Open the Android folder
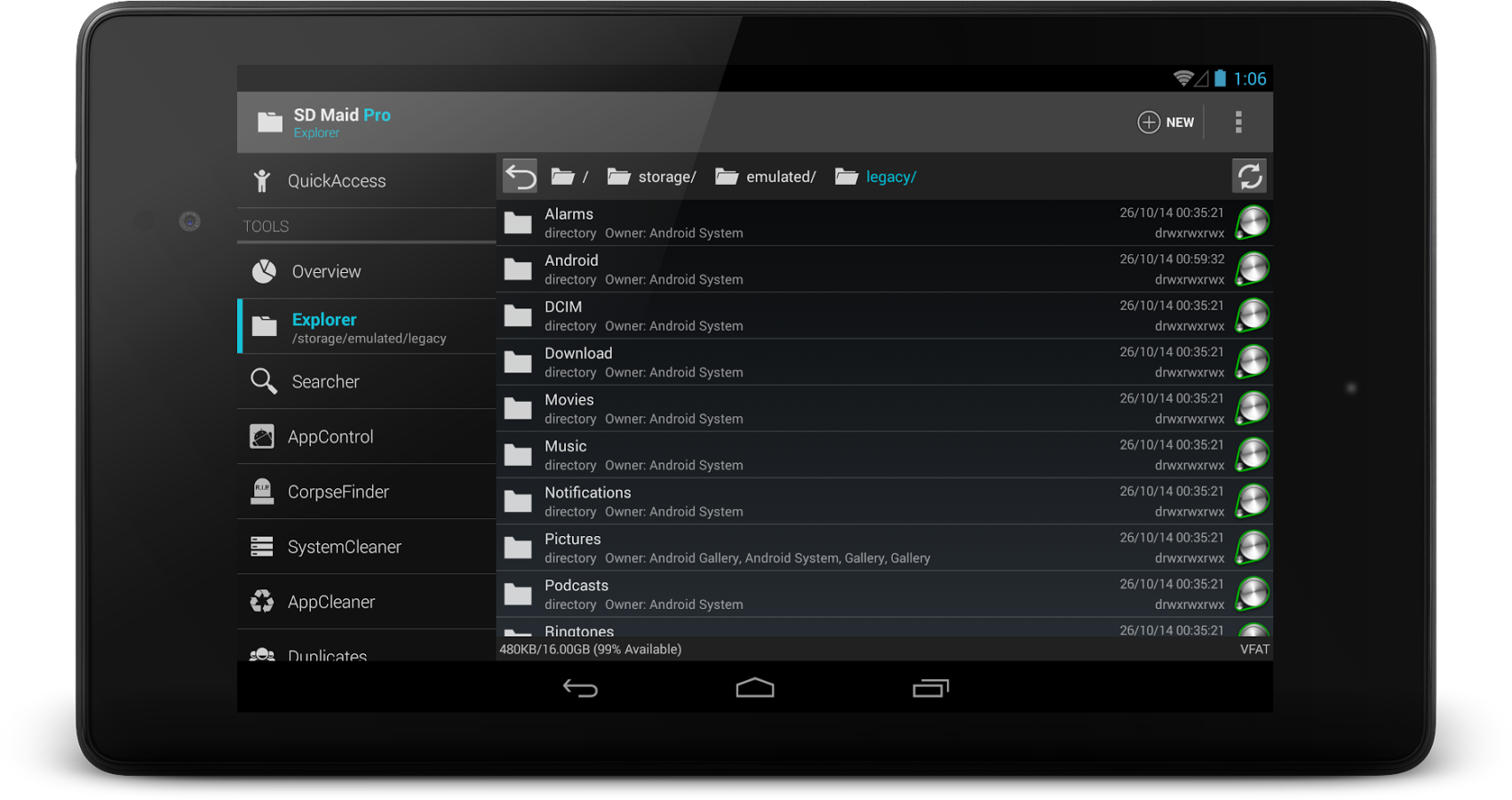Screen dimensions: 1512x800 pyautogui.click(x=884, y=268)
